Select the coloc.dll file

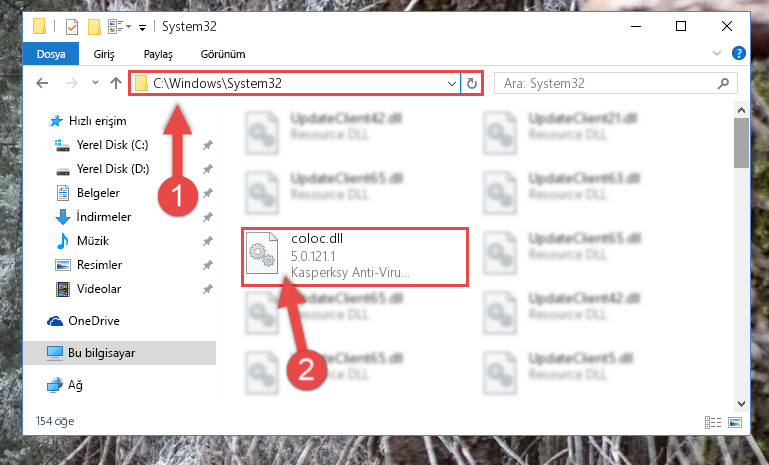coord(354,257)
